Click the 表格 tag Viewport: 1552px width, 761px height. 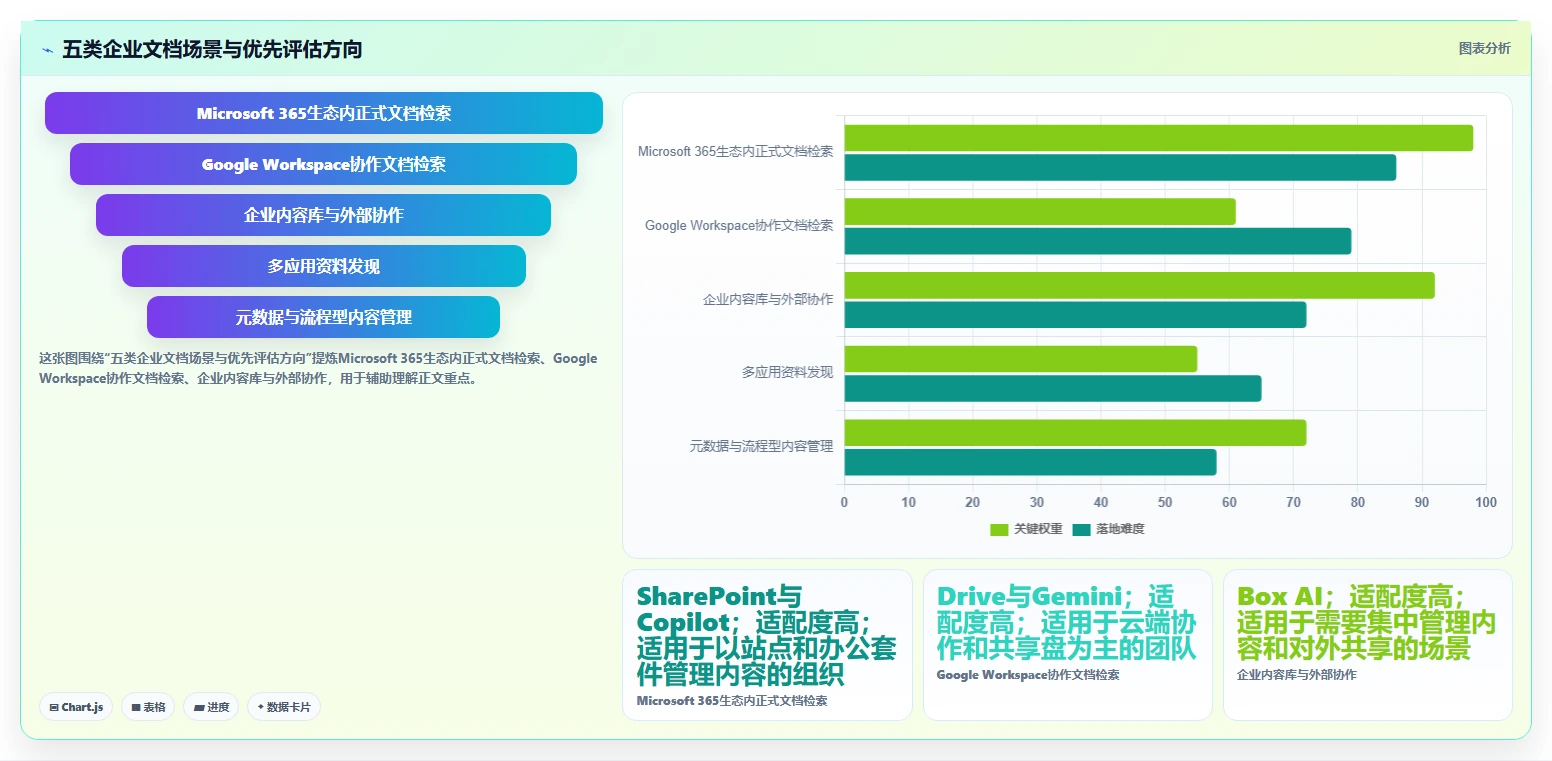[148, 707]
